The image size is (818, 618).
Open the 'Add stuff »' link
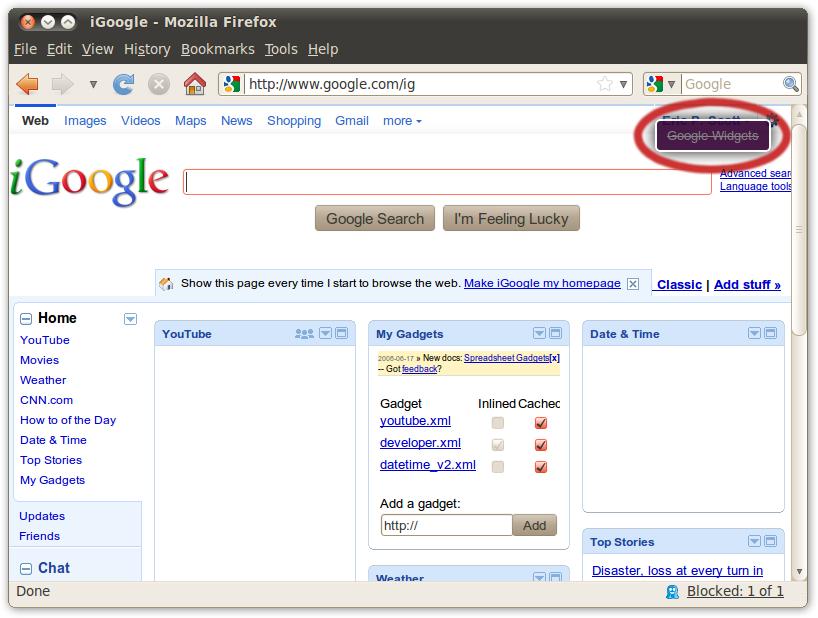[x=747, y=285]
